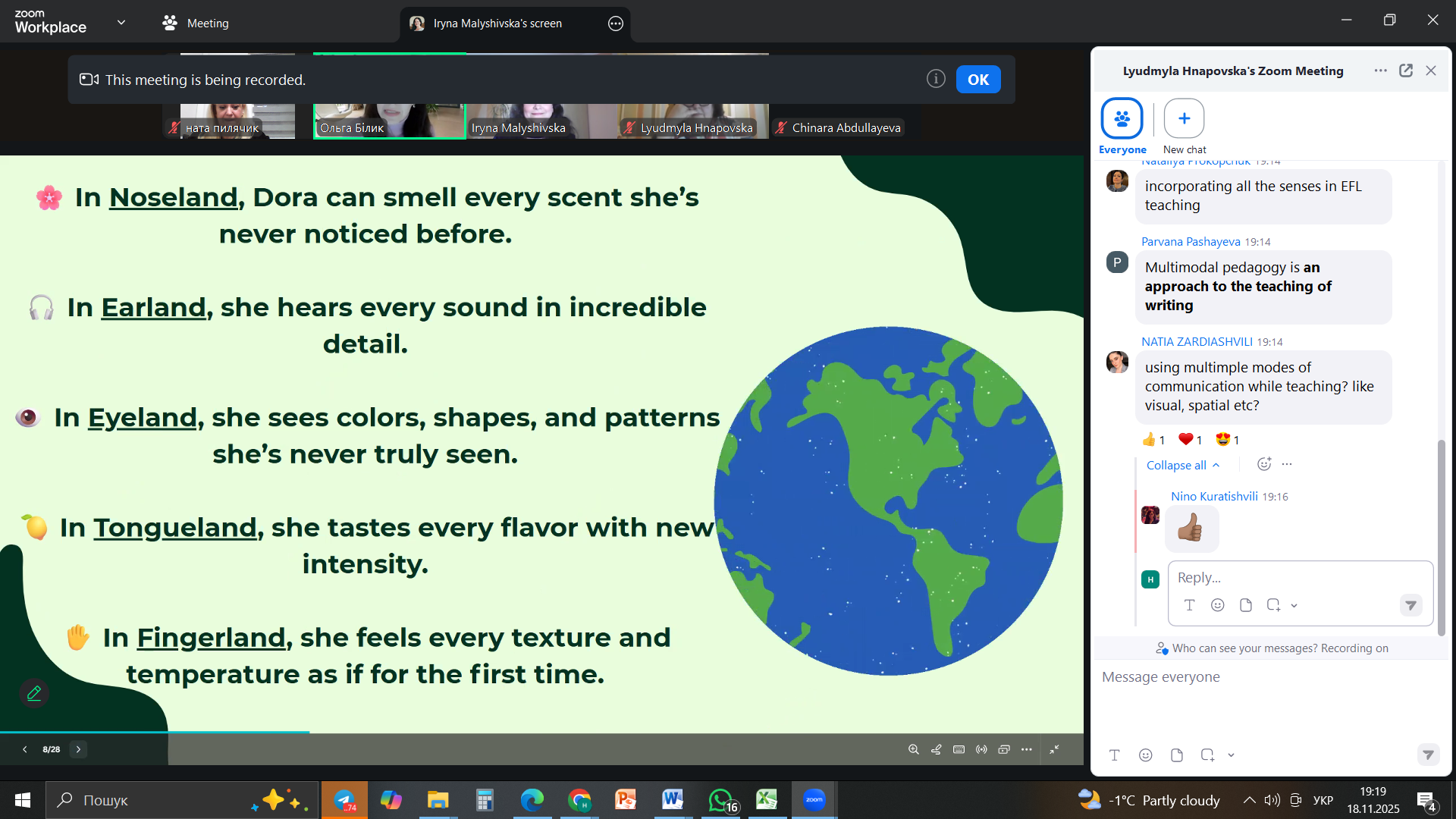The width and height of the screenshot is (1456, 819).
Task: Click the annotation pencil icon on the slide
Action: pos(34,693)
